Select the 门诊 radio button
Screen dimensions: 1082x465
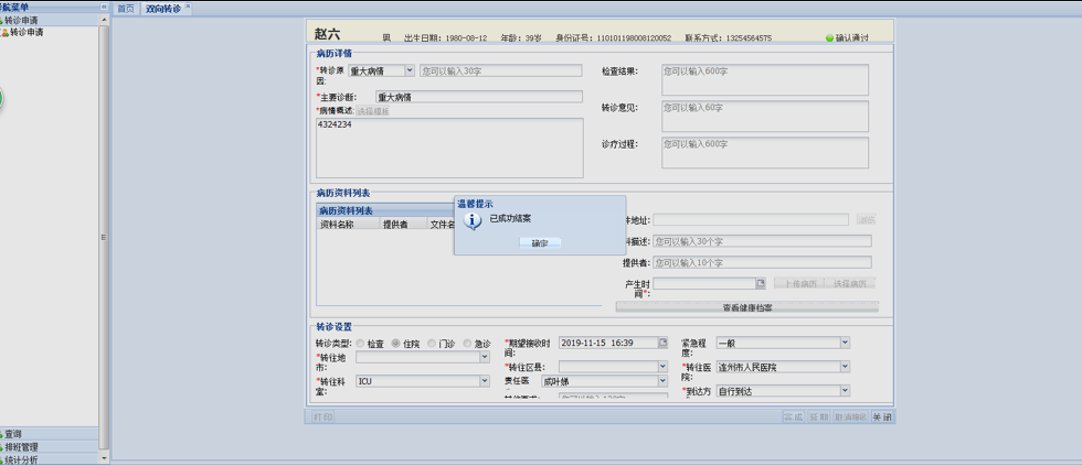432,343
